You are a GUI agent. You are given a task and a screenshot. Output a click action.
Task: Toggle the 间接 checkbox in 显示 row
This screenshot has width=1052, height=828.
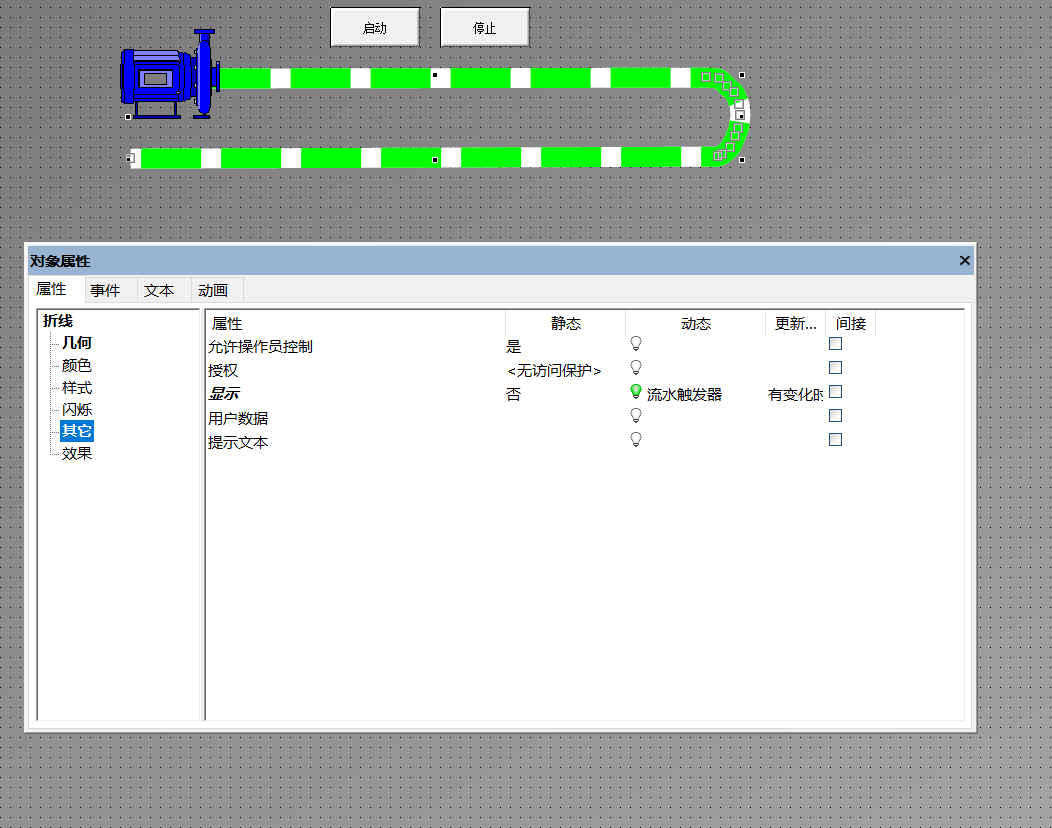[835, 391]
